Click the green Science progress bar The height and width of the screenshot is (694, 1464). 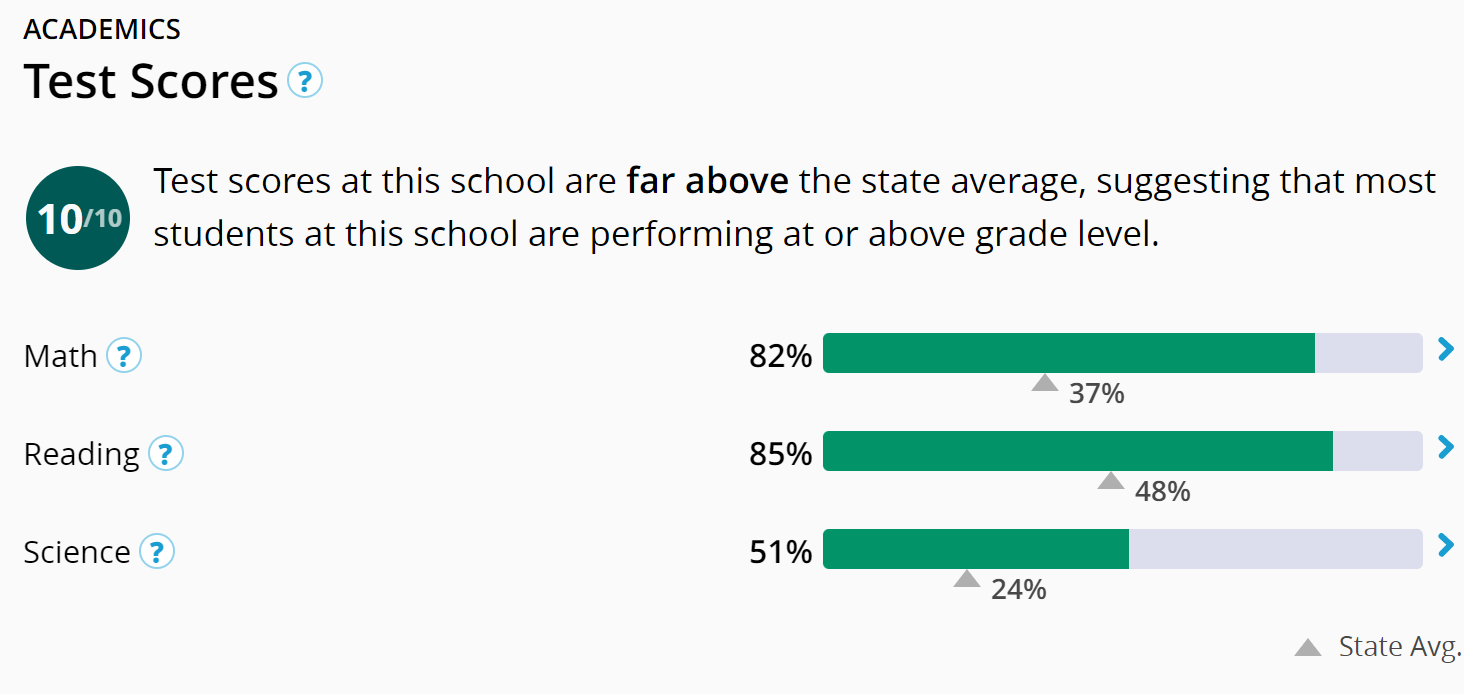[975, 549]
